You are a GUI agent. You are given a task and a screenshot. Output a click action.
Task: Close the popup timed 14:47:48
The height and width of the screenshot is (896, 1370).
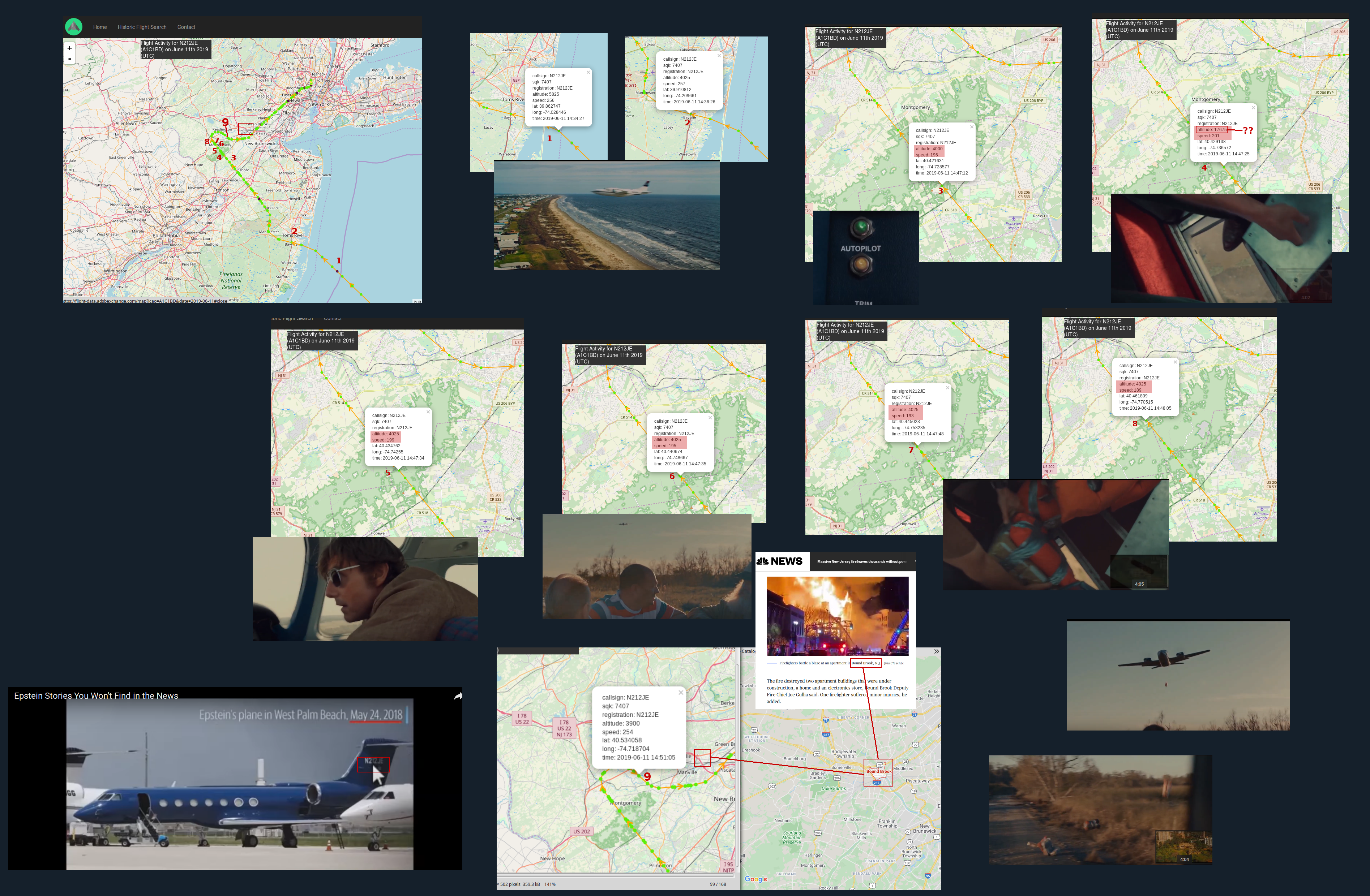(947, 387)
